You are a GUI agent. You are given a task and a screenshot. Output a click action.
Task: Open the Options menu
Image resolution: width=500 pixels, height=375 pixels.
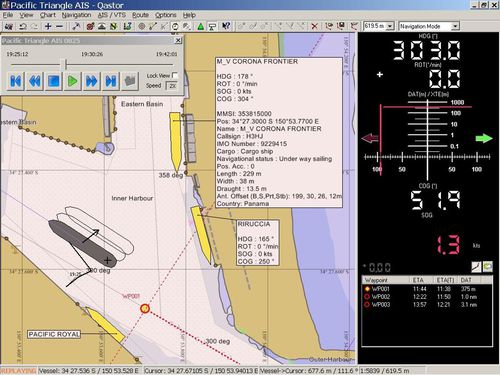point(166,15)
